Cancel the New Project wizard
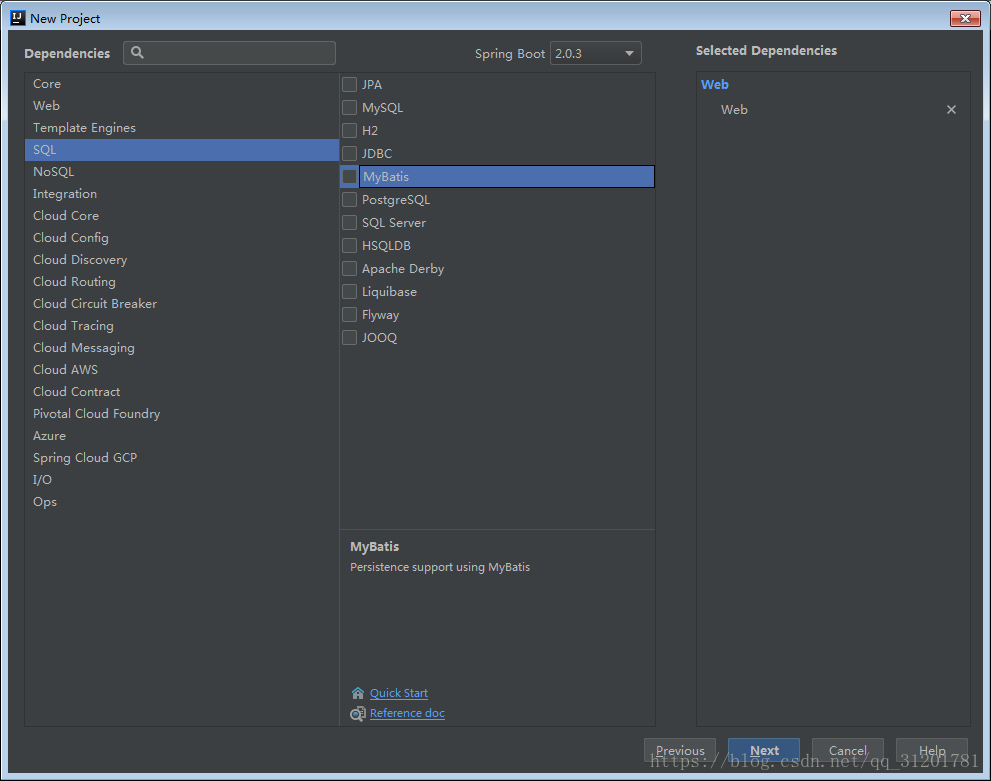Screen dimensions: 991x781 [x=848, y=750]
